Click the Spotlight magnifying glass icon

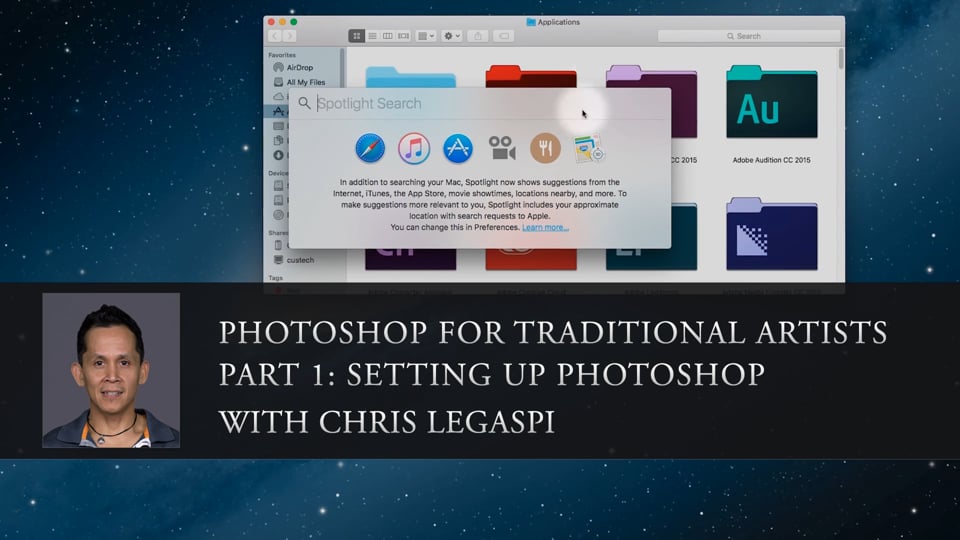pos(304,103)
